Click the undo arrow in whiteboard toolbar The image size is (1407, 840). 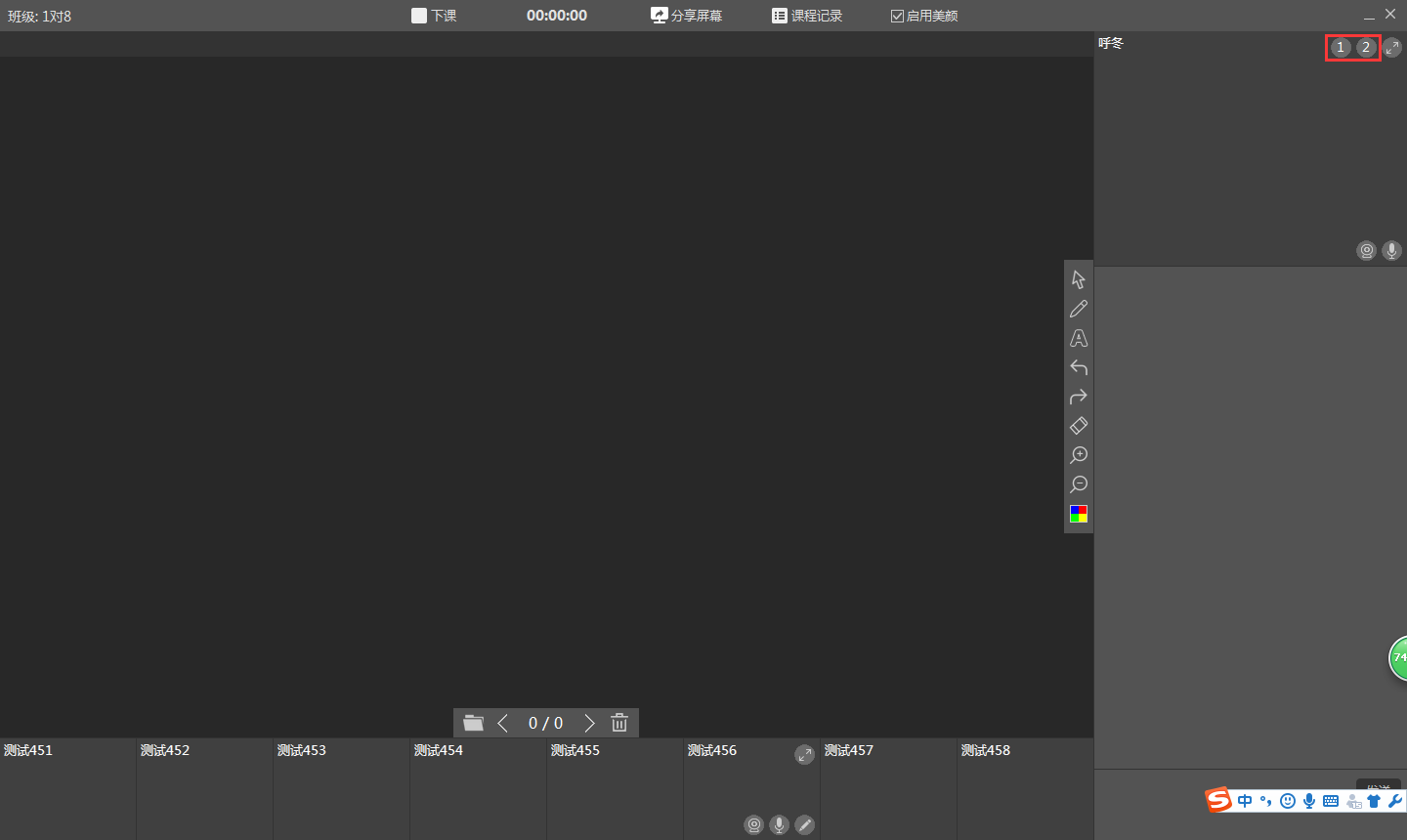click(x=1078, y=367)
